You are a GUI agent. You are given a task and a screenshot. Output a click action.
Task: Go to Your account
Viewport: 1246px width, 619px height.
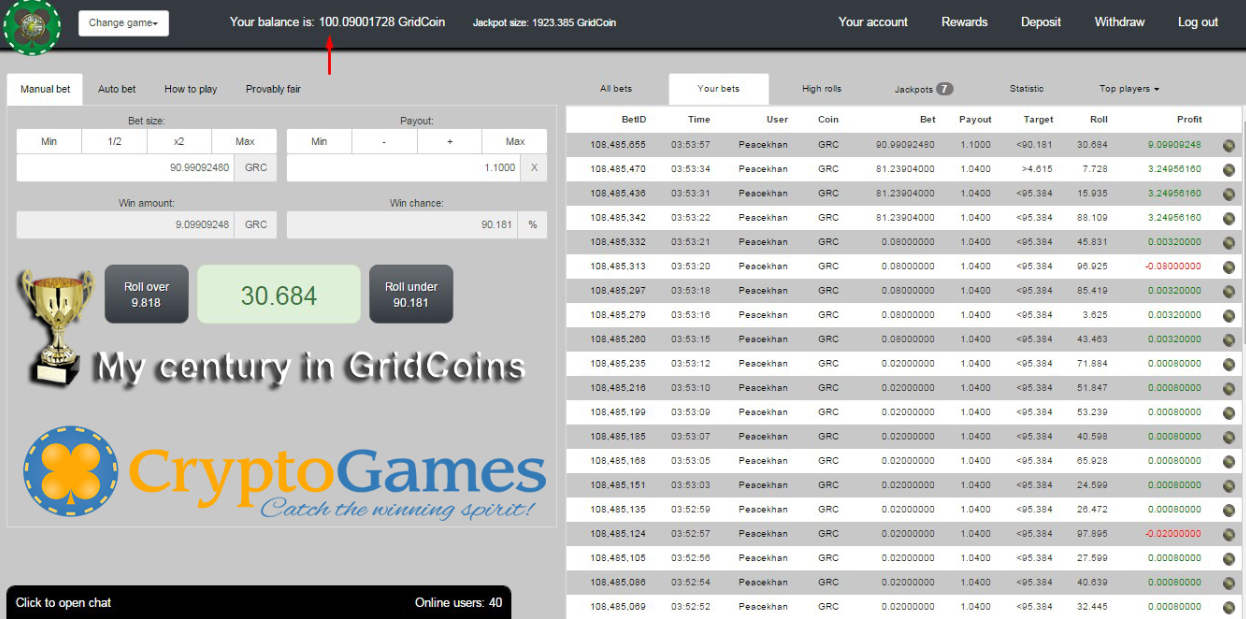point(873,22)
